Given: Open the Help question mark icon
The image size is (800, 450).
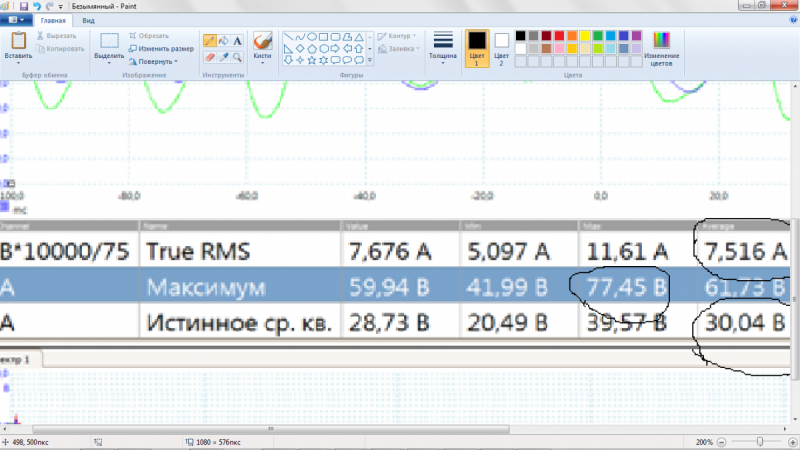Looking at the screenshot, I should coord(791,20).
